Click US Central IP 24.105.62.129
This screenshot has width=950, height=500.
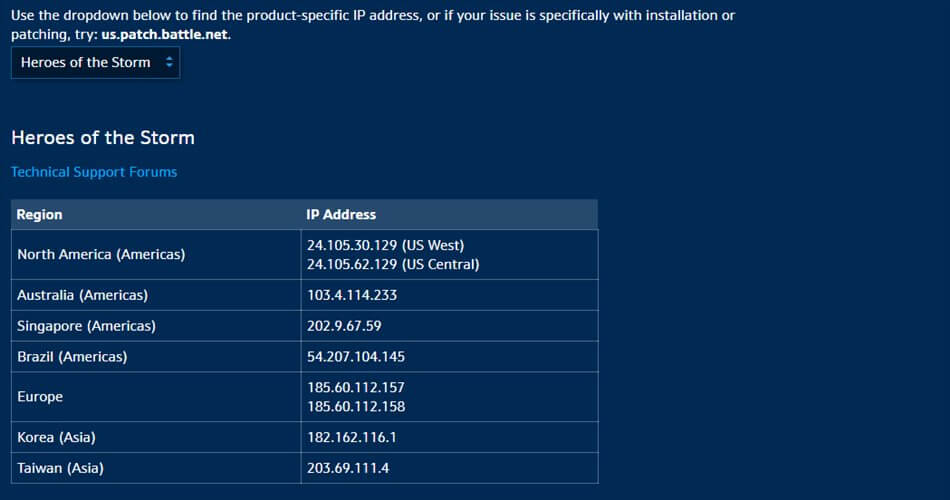tap(393, 265)
